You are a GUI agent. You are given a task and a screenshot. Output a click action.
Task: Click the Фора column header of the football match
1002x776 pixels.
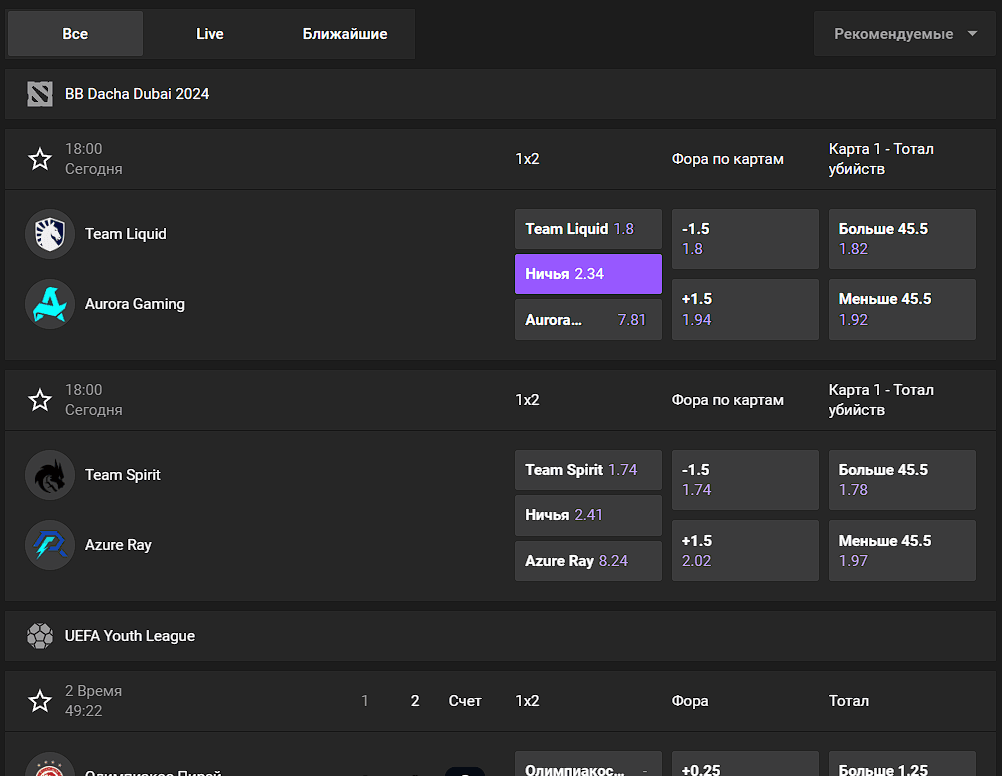[x=690, y=701]
